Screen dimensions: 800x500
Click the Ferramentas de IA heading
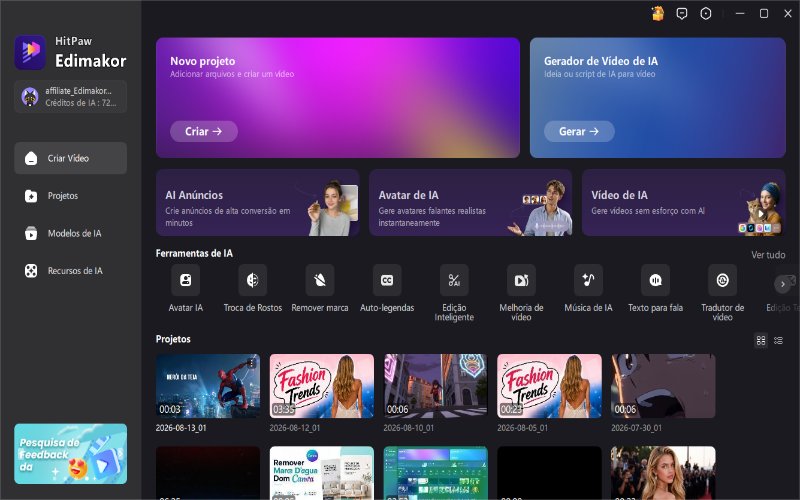[x=194, y=253]
